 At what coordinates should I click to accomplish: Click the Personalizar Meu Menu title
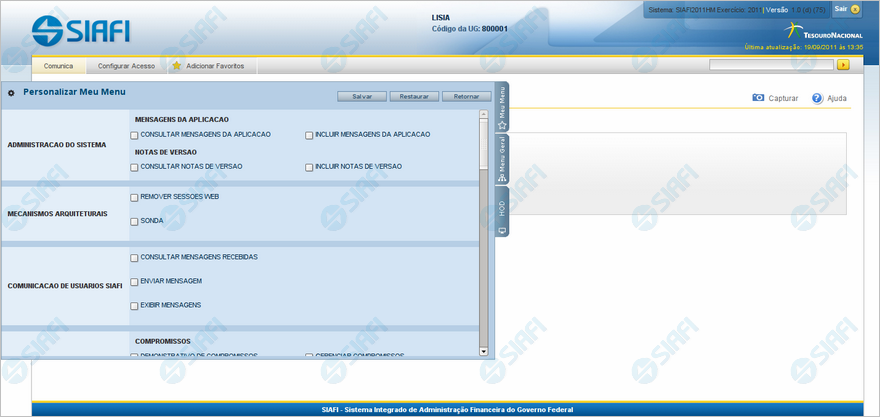[74, 91]
